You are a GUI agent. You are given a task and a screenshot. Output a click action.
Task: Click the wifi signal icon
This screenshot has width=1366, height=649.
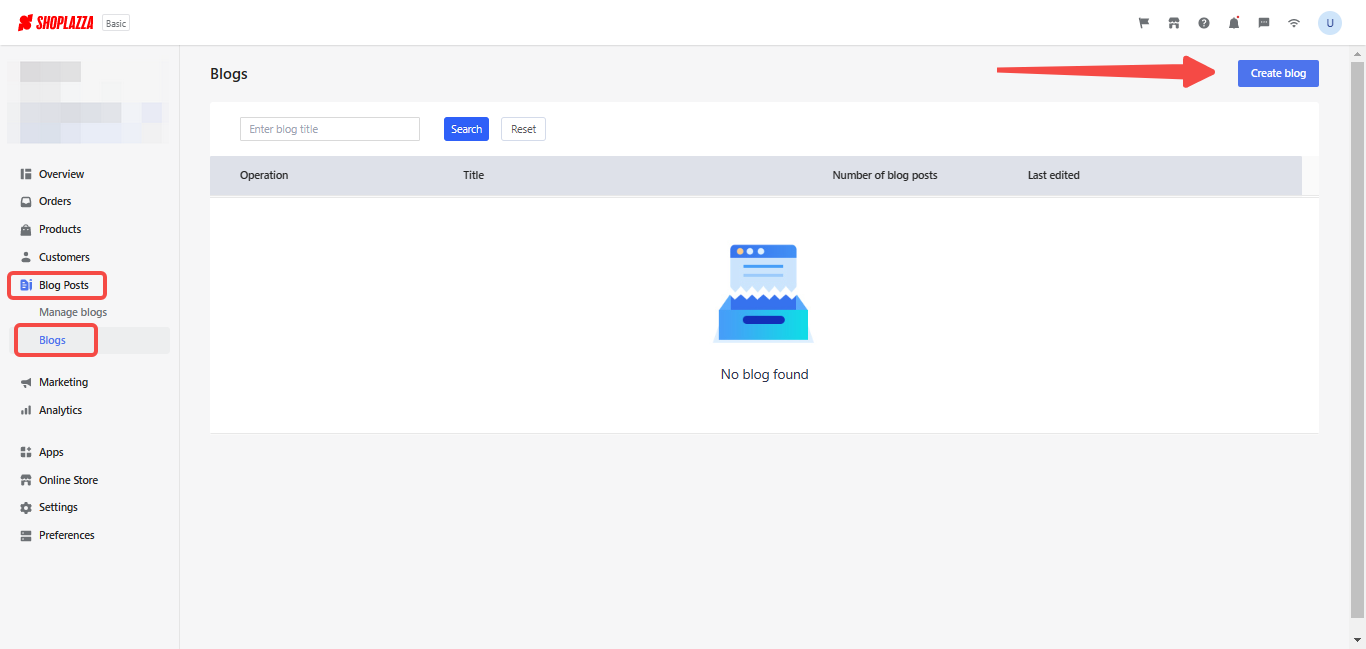(x=1294, y=23)
